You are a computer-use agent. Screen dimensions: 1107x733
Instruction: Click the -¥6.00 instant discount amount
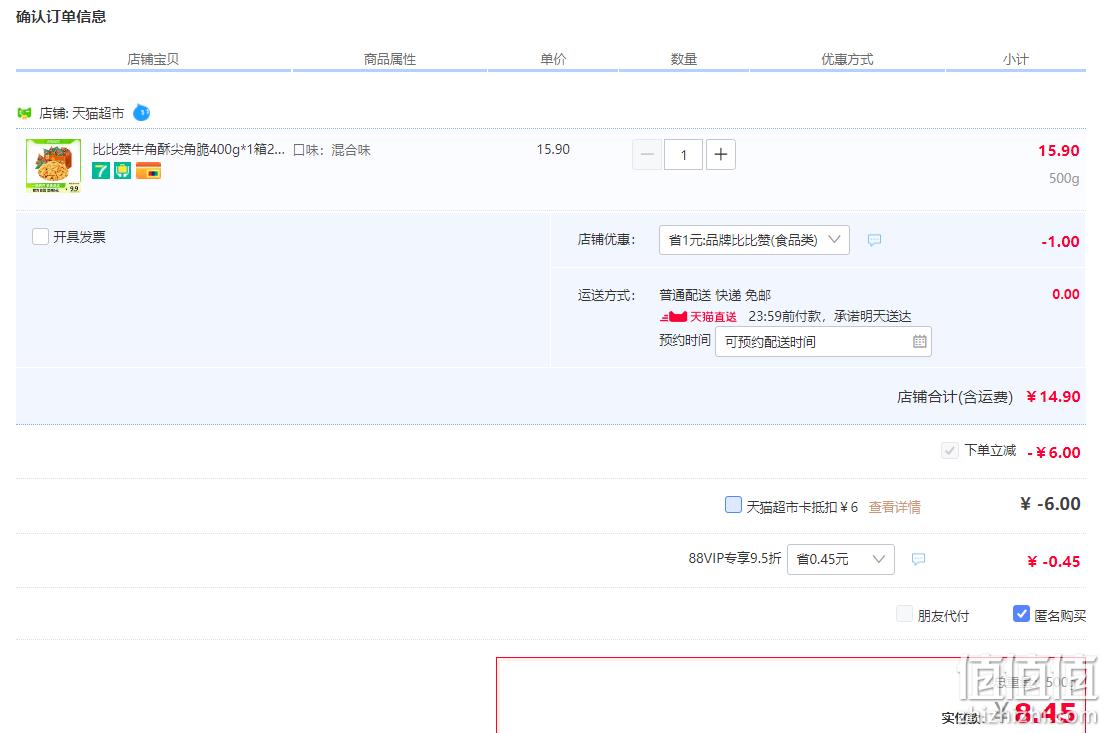(x=1053, y=453)
